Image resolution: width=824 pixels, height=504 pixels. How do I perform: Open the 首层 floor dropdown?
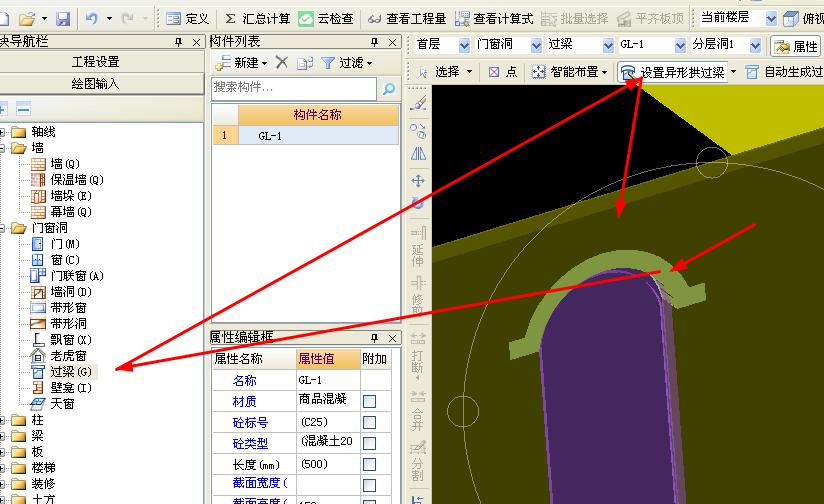click(x=464, y=46)
